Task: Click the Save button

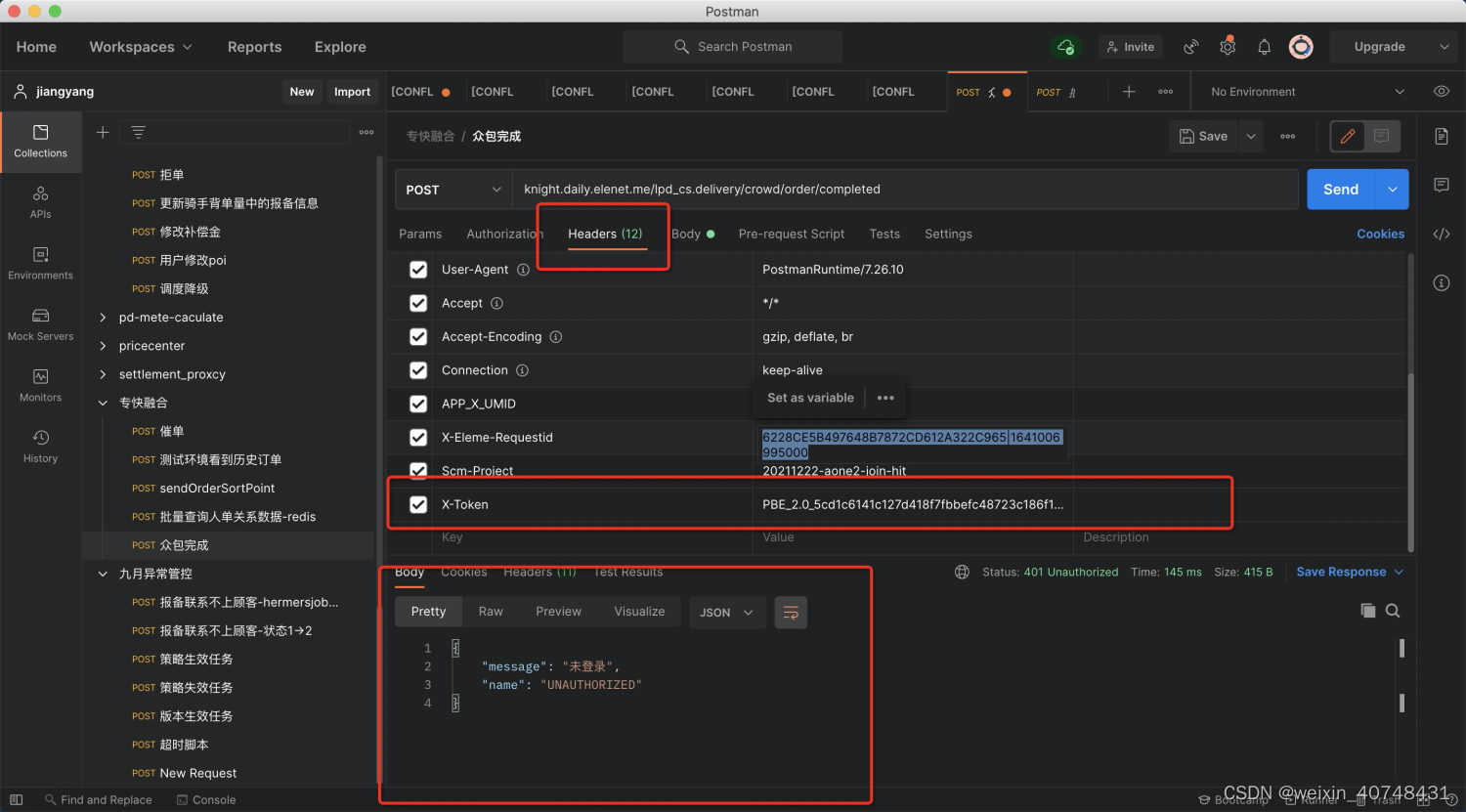Action: coord(1203,137)
